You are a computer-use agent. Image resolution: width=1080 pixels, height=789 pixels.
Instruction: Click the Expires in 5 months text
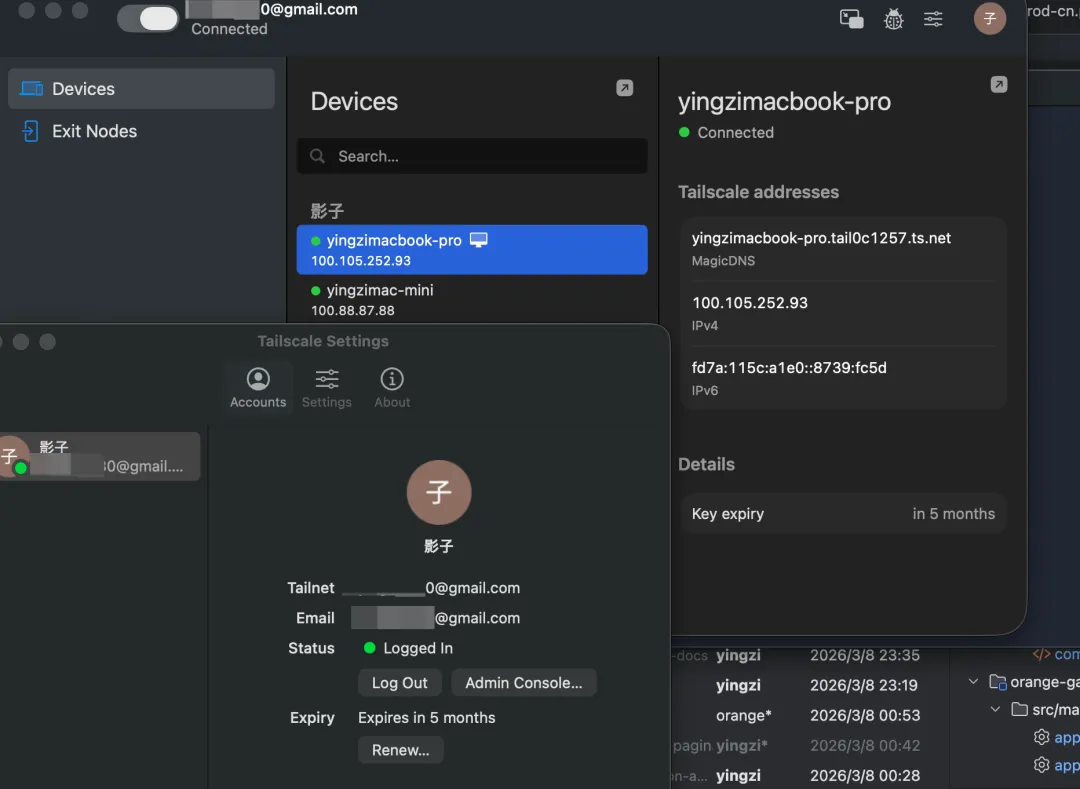pyautogui.click(x=426, y=717)
